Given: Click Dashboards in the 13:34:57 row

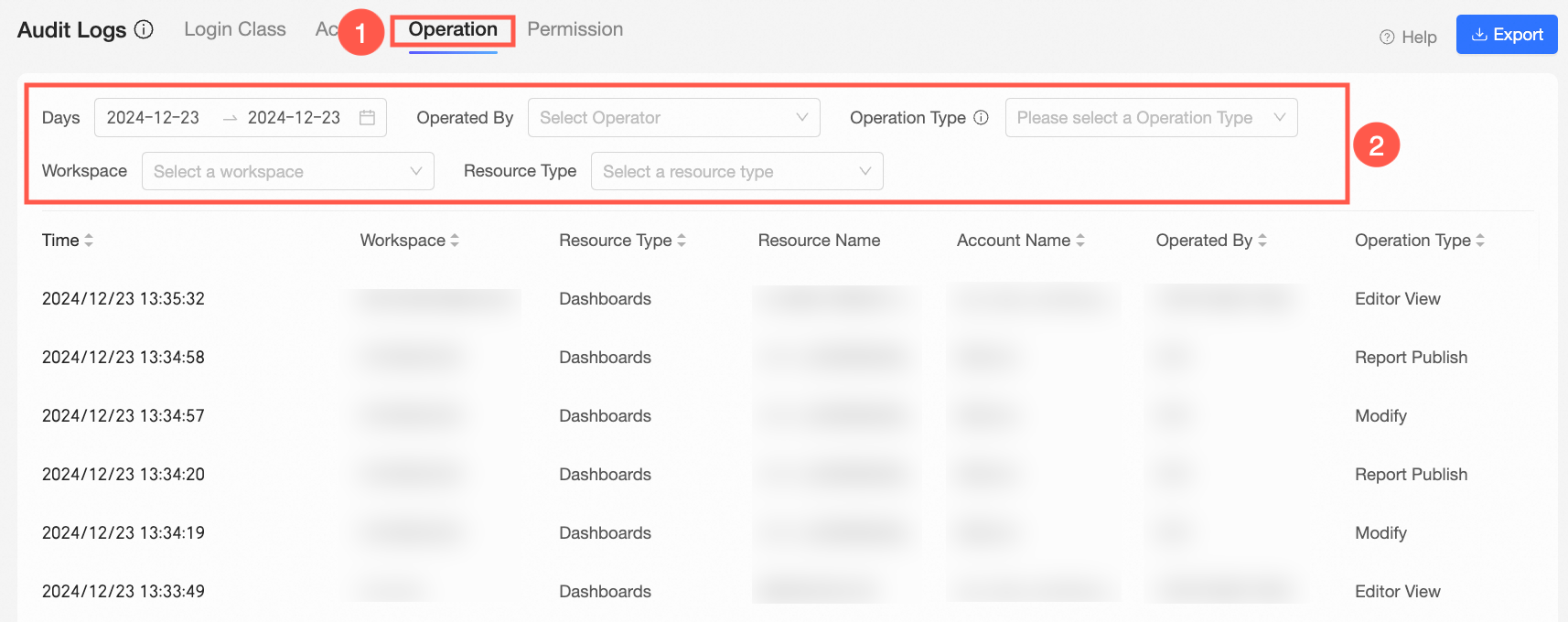Looking at the screenshot, I should tap(606, 416).
